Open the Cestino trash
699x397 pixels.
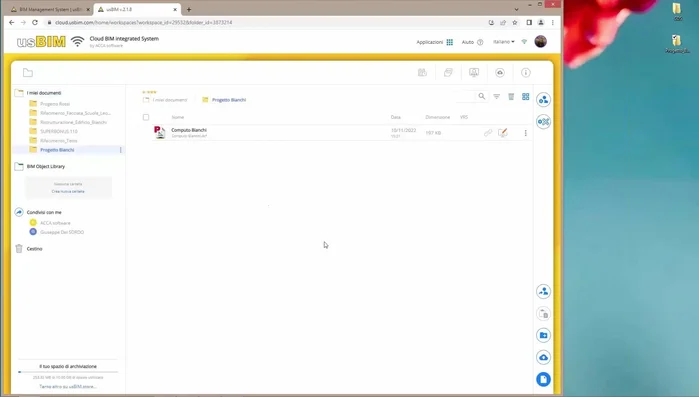pos(34,249)
